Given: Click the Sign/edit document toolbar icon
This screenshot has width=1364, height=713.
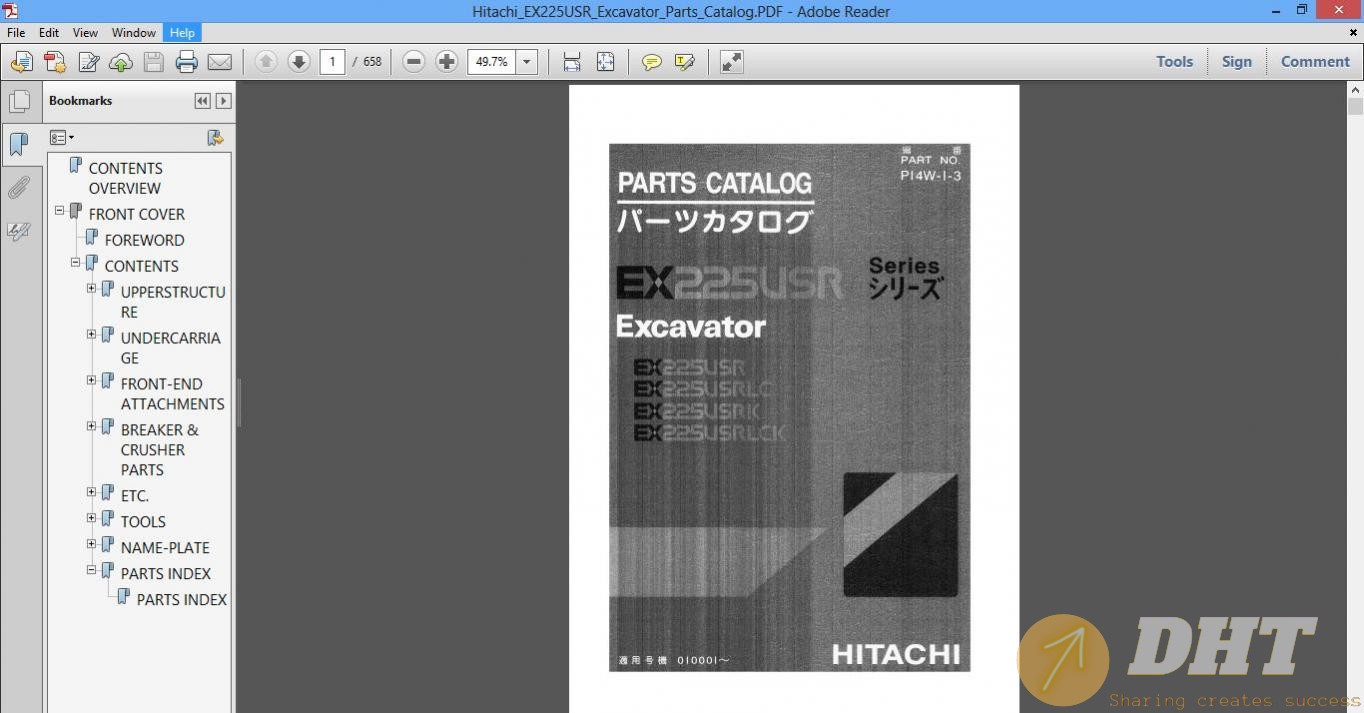Looking at the screenshot, I should point(88,62).
